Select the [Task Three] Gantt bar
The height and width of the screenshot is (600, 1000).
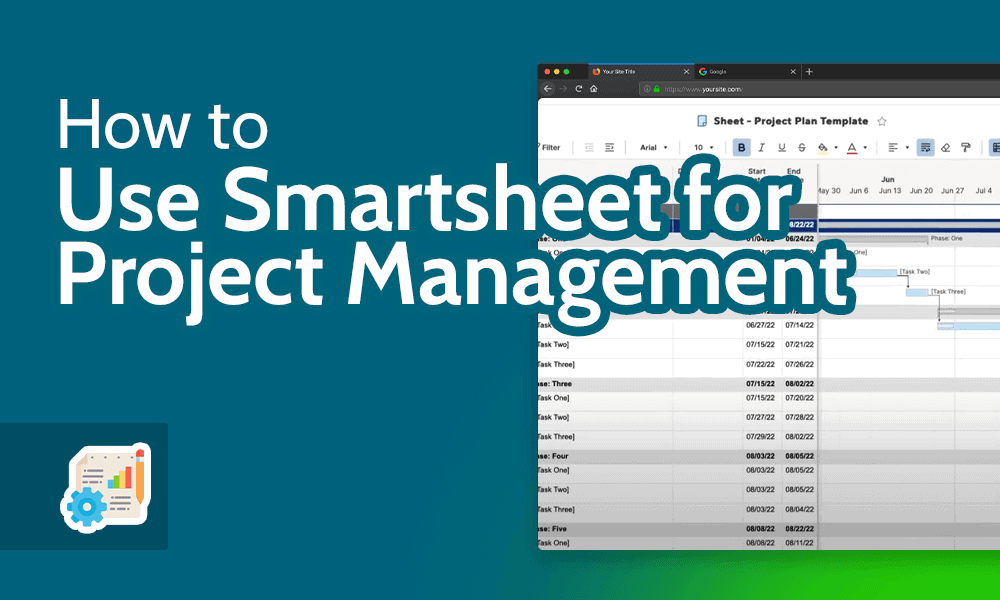(x=917, y=293)
